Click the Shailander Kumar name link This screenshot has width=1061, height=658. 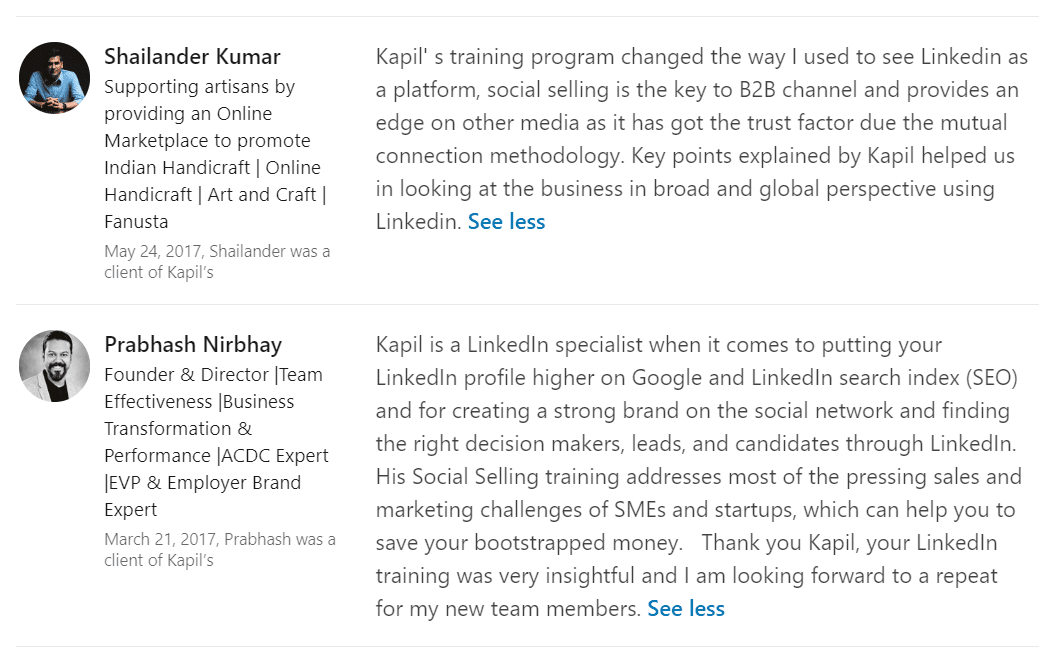pos(192,57)
